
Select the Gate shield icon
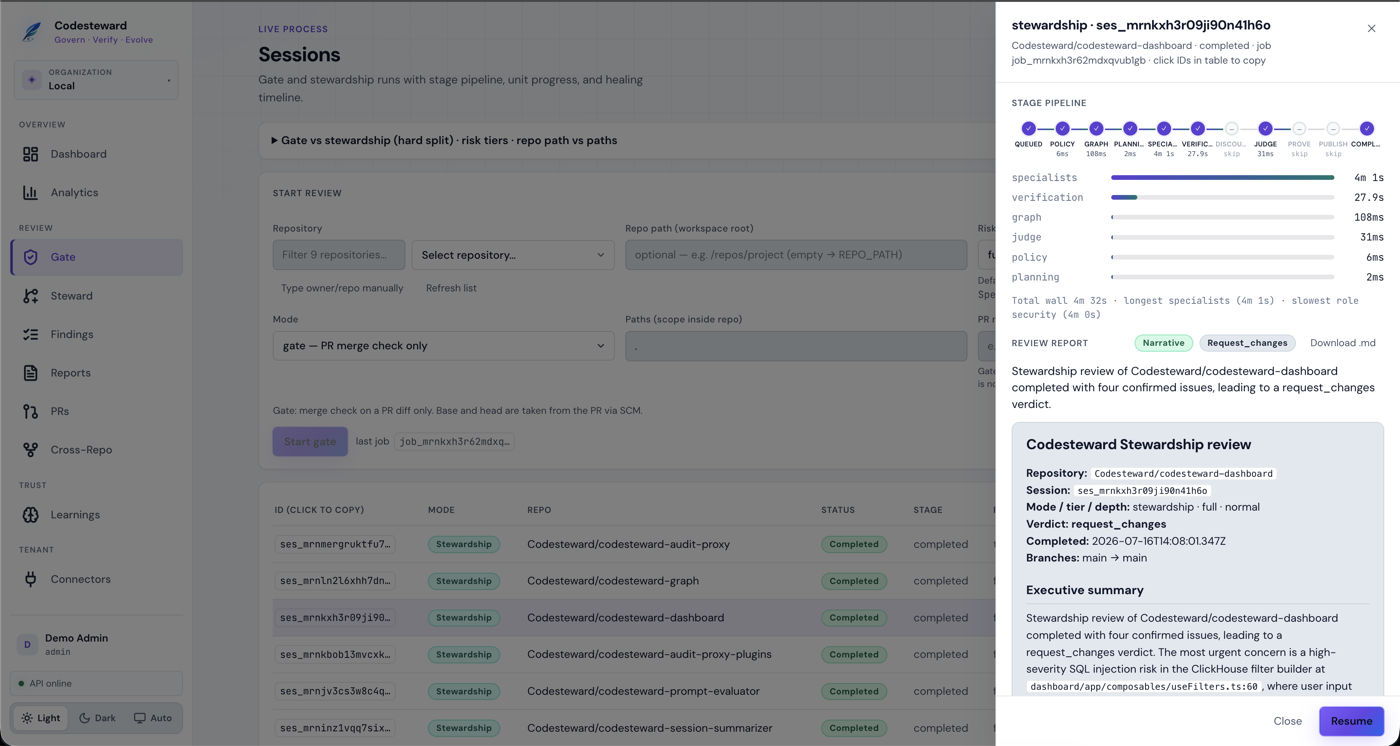[x=31, y=257]
